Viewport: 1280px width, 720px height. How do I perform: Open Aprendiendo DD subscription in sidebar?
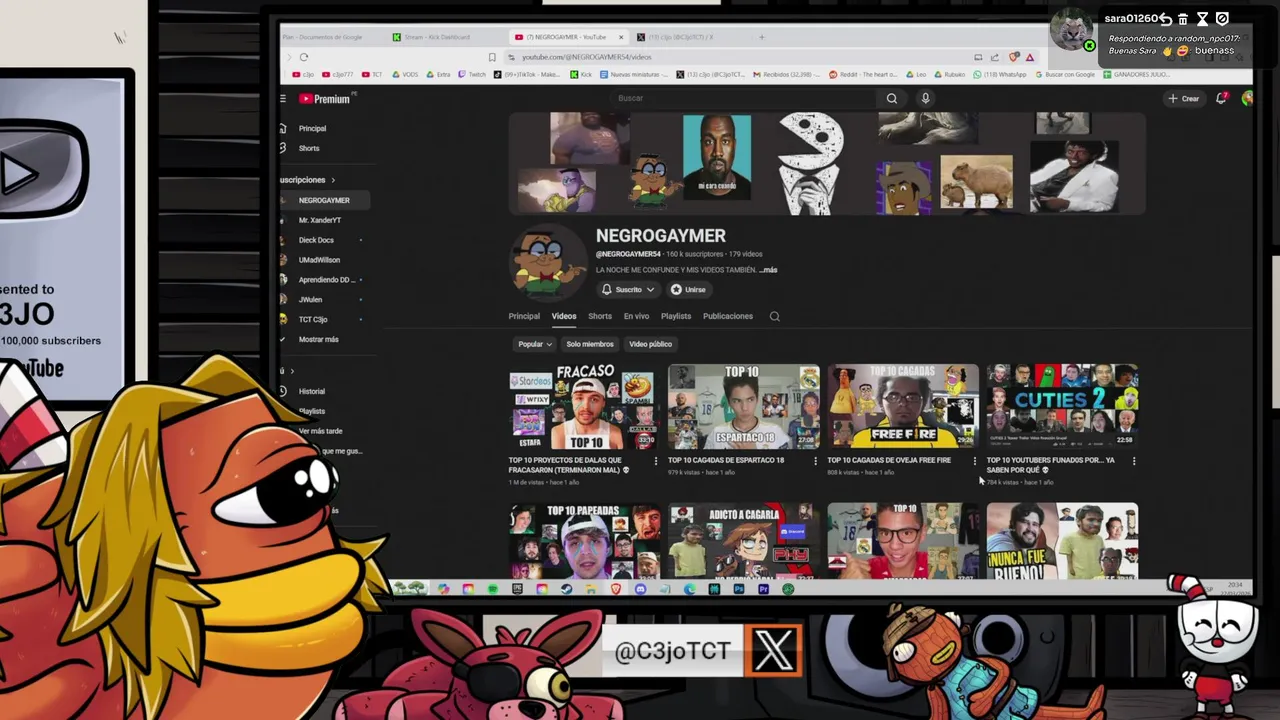pos(325,280)
